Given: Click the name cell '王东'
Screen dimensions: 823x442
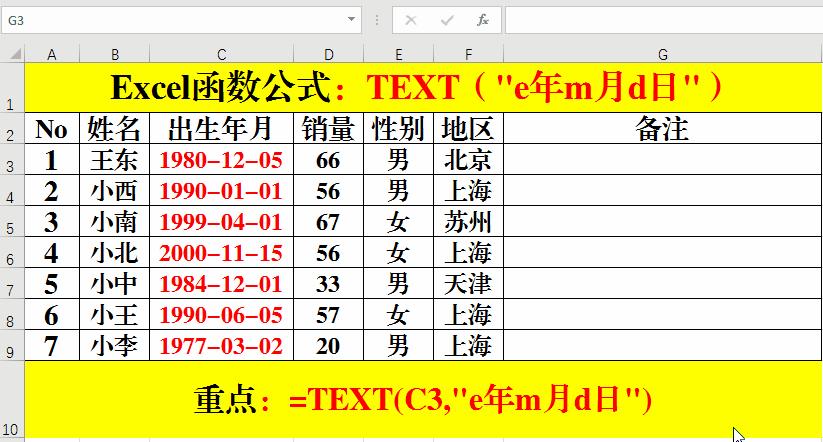Looking at the screenshot, I should click(x=114, y=160).
